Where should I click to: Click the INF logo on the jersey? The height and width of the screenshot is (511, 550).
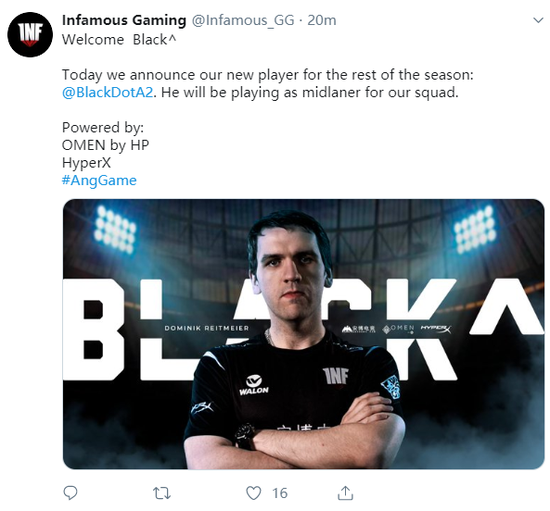(336, 377)
